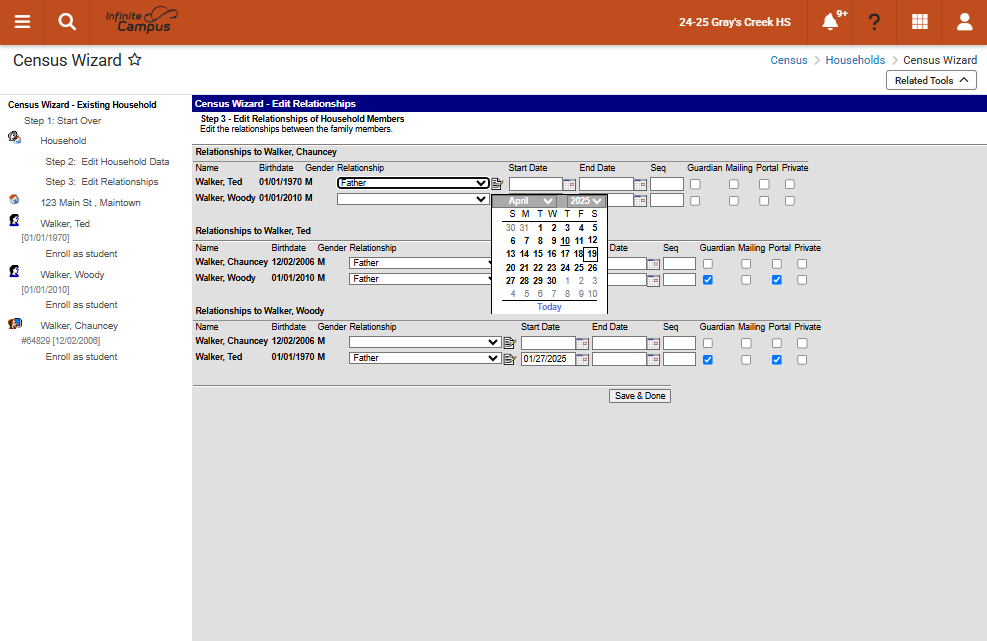Viewport: 987px width, 641px height.
Task: Click 24-25 Gray's Creek HS context selector
Action: coord(735,22)
